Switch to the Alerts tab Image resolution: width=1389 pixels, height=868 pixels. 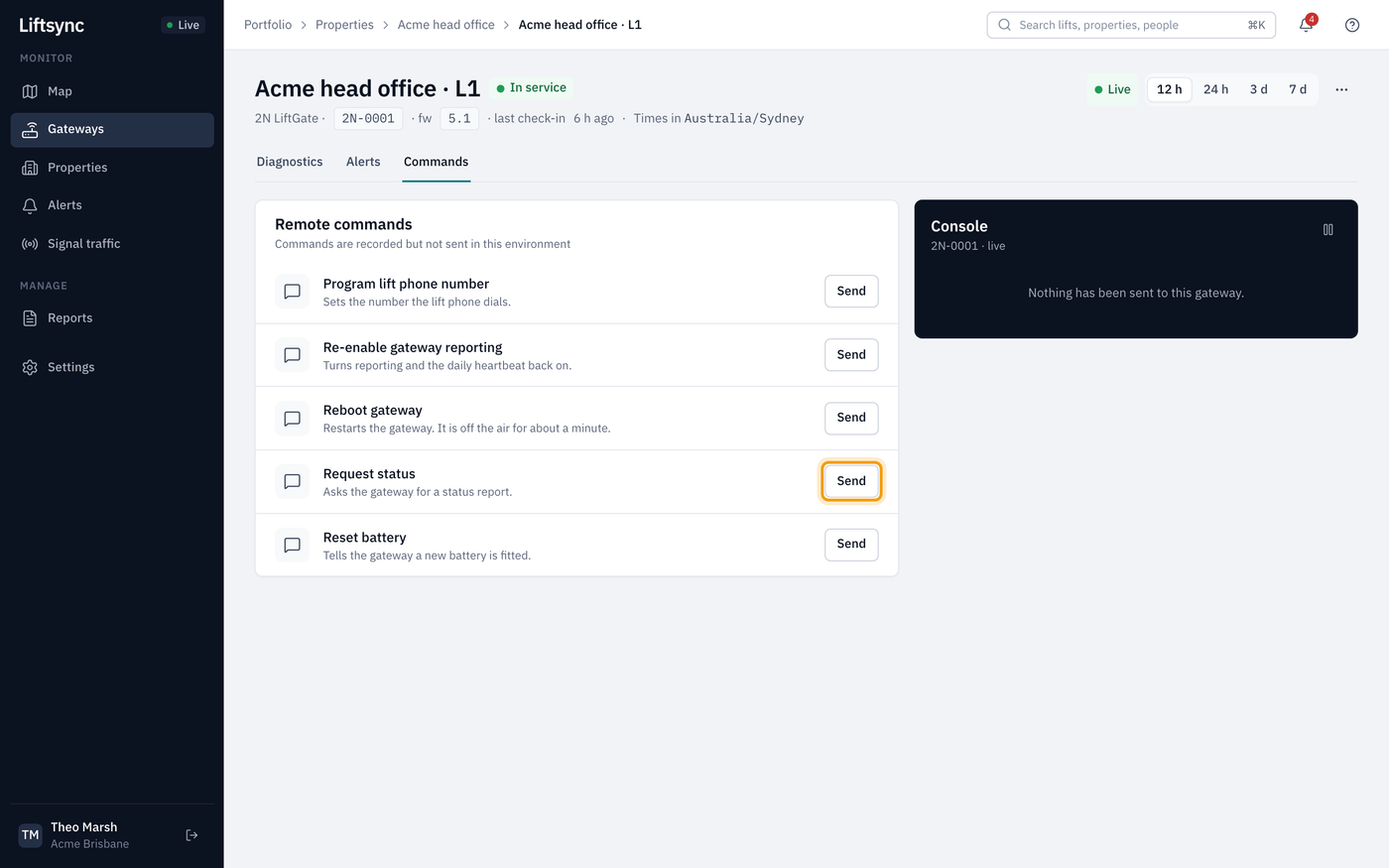tap(363, 162)
